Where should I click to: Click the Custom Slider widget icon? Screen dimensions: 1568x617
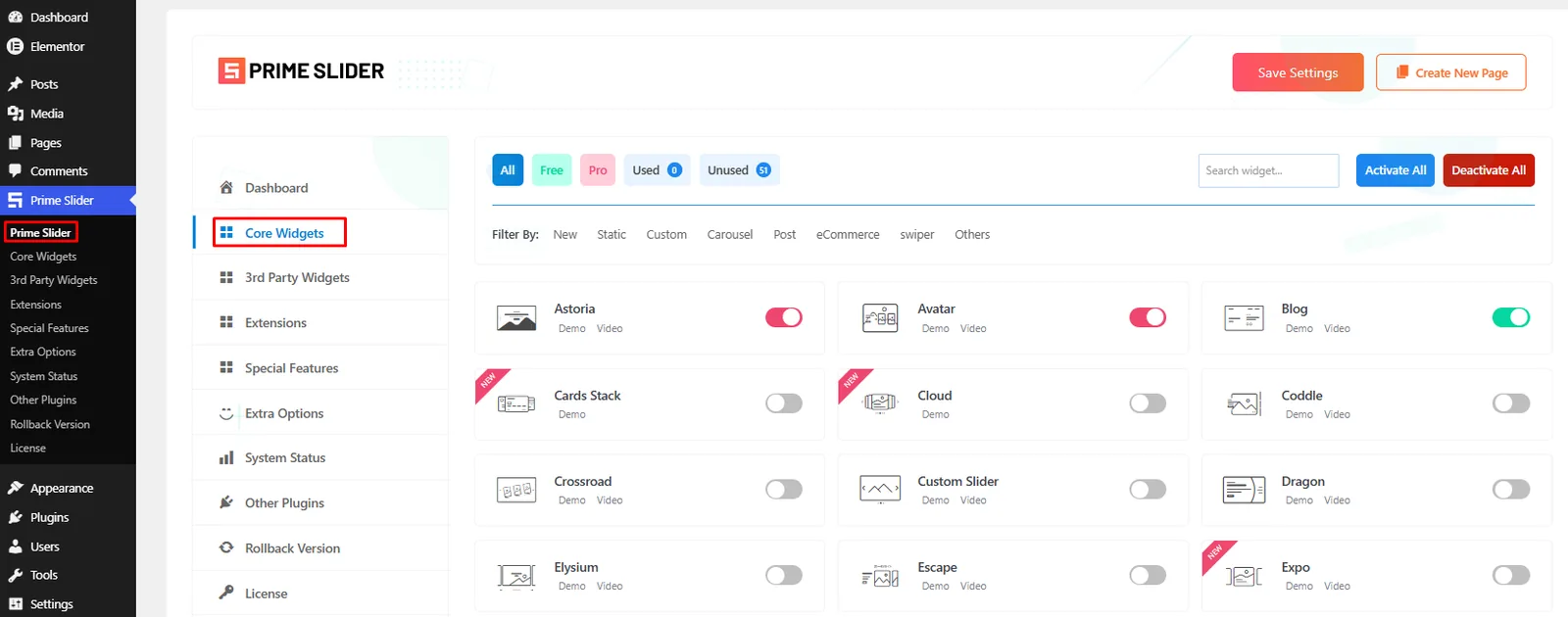click(880, 489)
